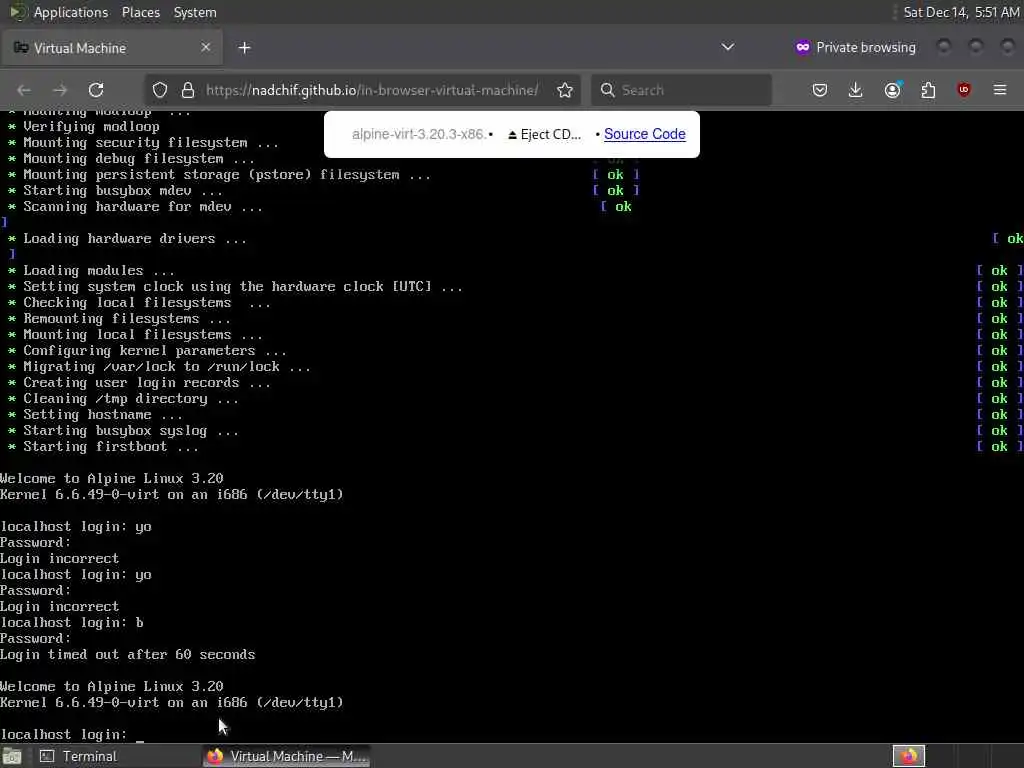Click the Eject CD button
The height and width of the screenshot is (768, 1024).
point(545,135)
